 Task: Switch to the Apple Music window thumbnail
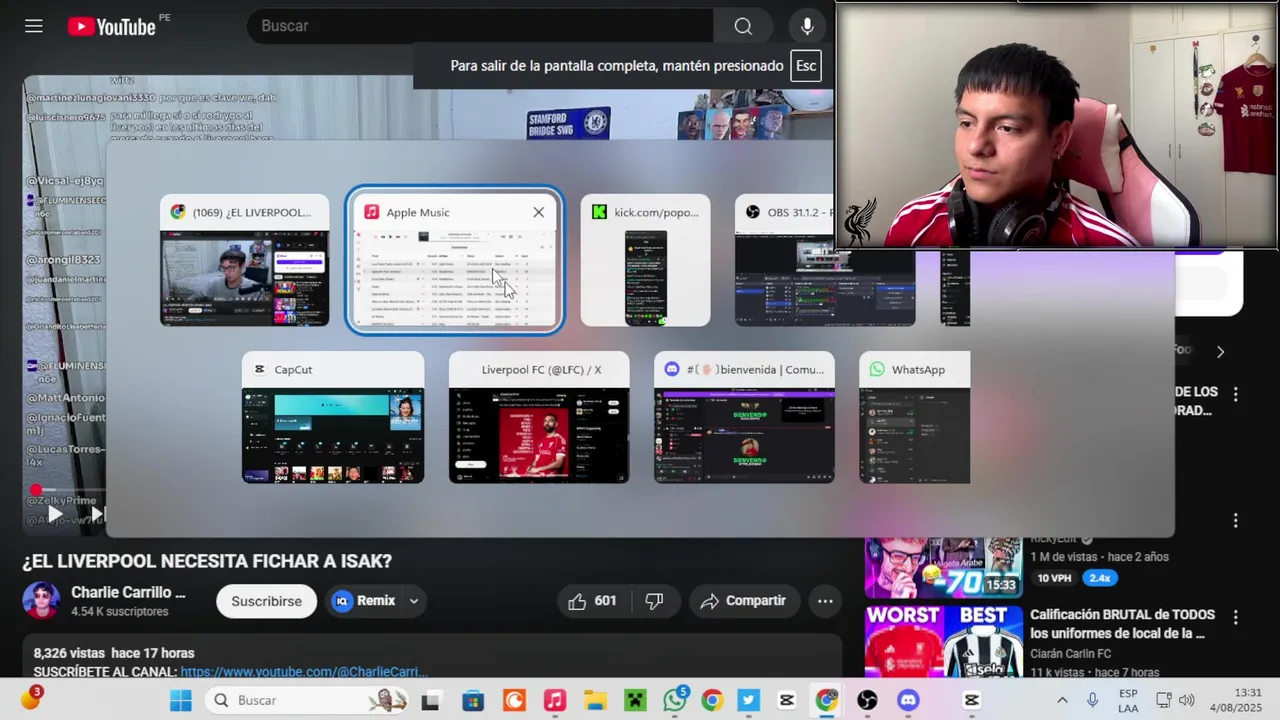pyautogui.click(x=455, y=262)
